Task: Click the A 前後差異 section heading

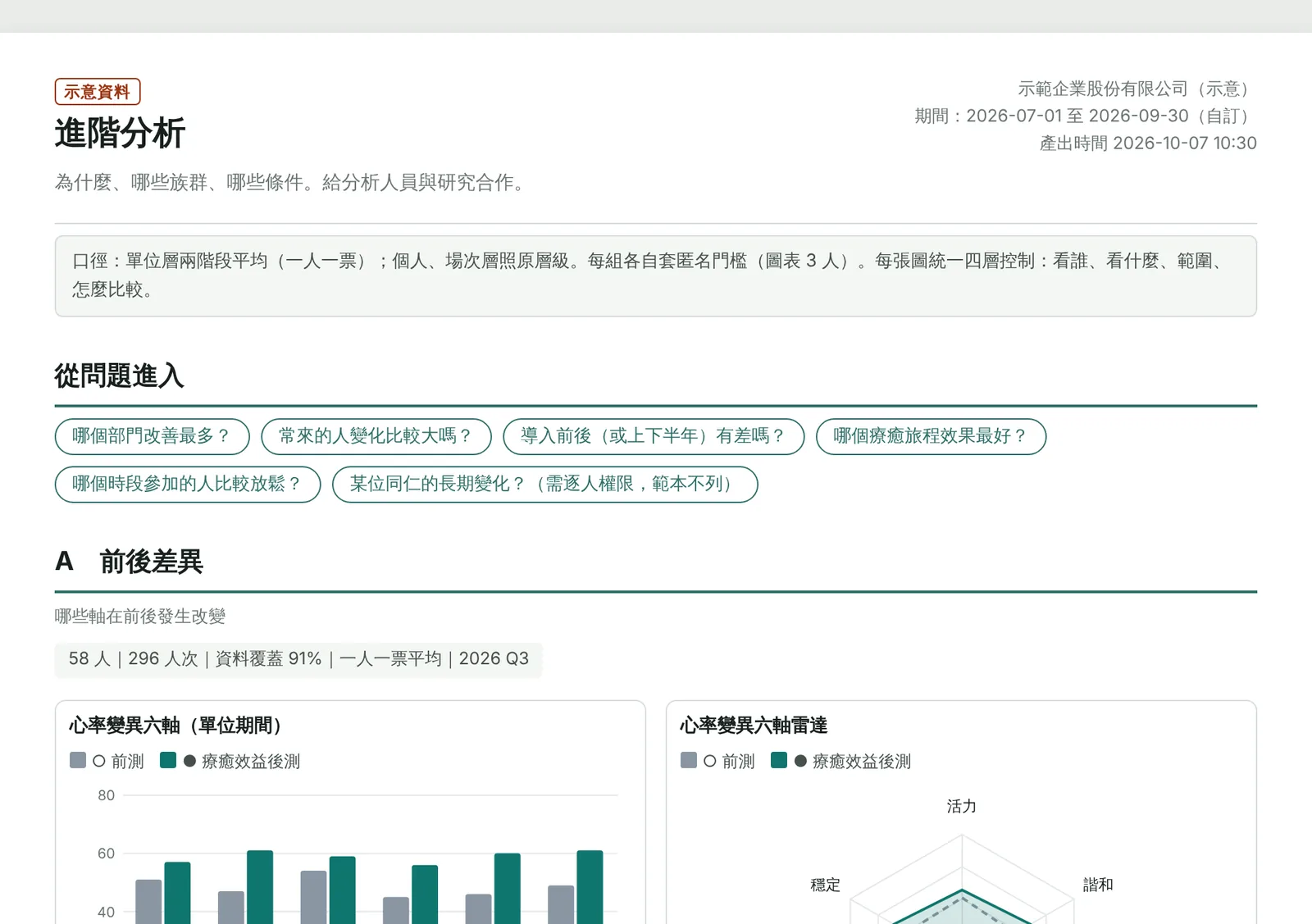Action: [129, 562]
